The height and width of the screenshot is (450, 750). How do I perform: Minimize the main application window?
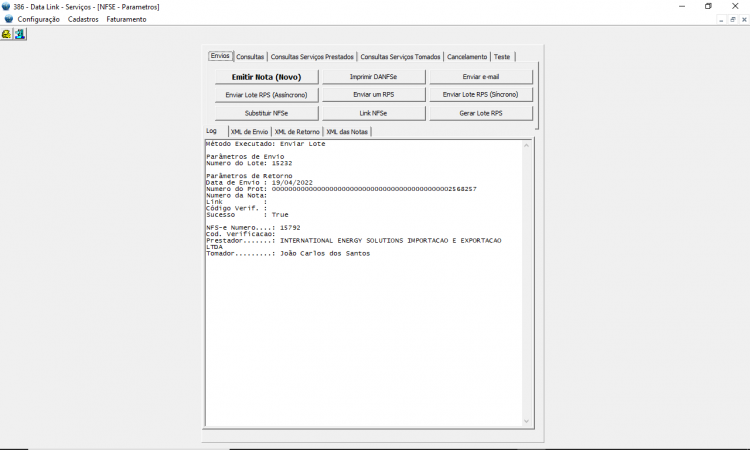coord(682,6)
